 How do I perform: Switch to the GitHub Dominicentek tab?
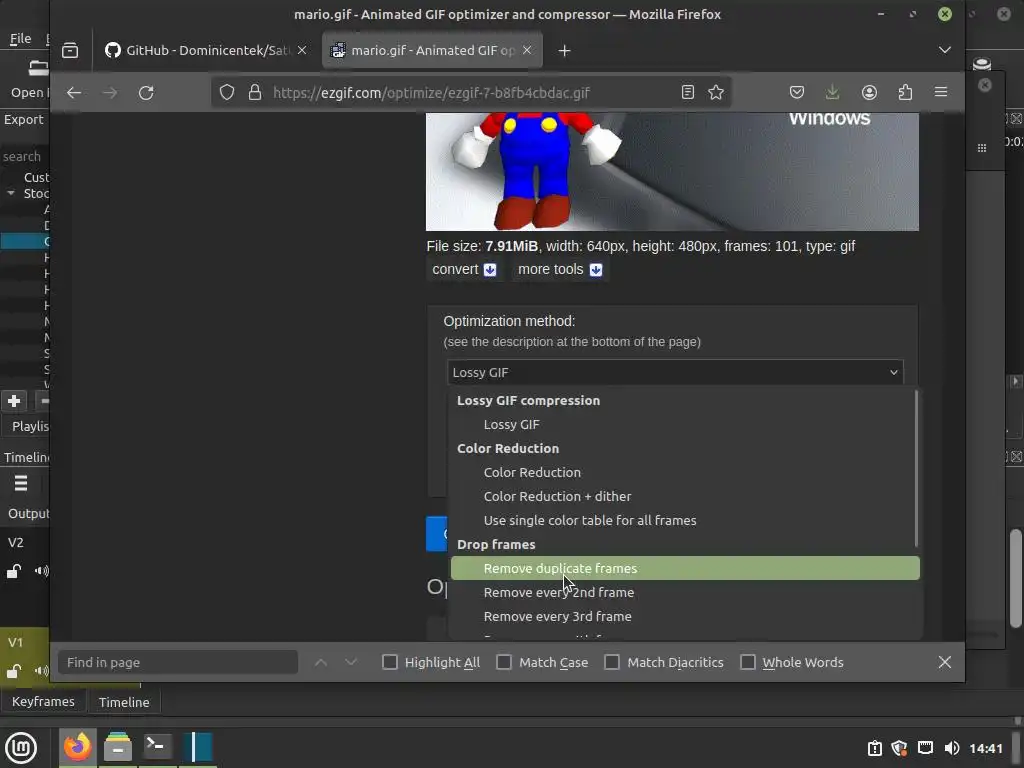(x=206, y=50)
